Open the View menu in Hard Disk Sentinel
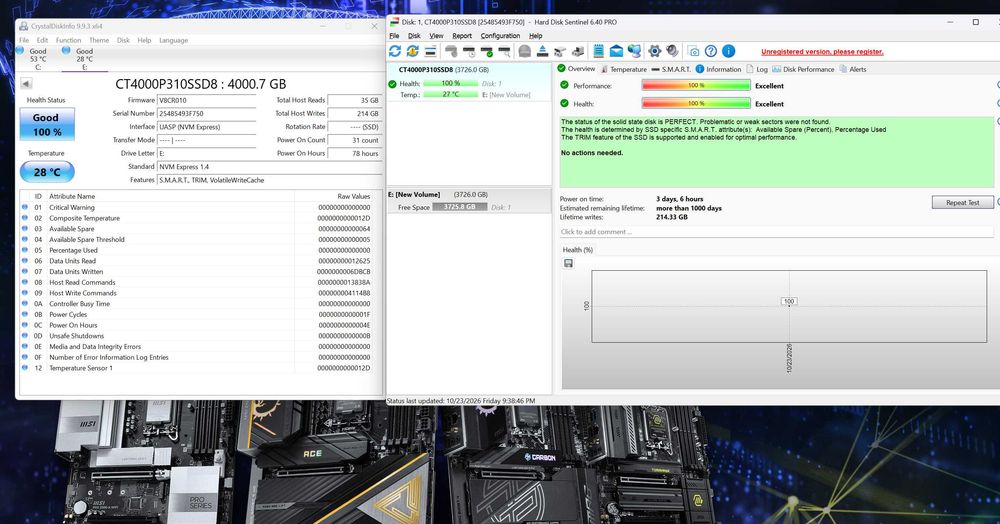The width and height of the screenshot is (1000, 524). (x=436, y=36)
